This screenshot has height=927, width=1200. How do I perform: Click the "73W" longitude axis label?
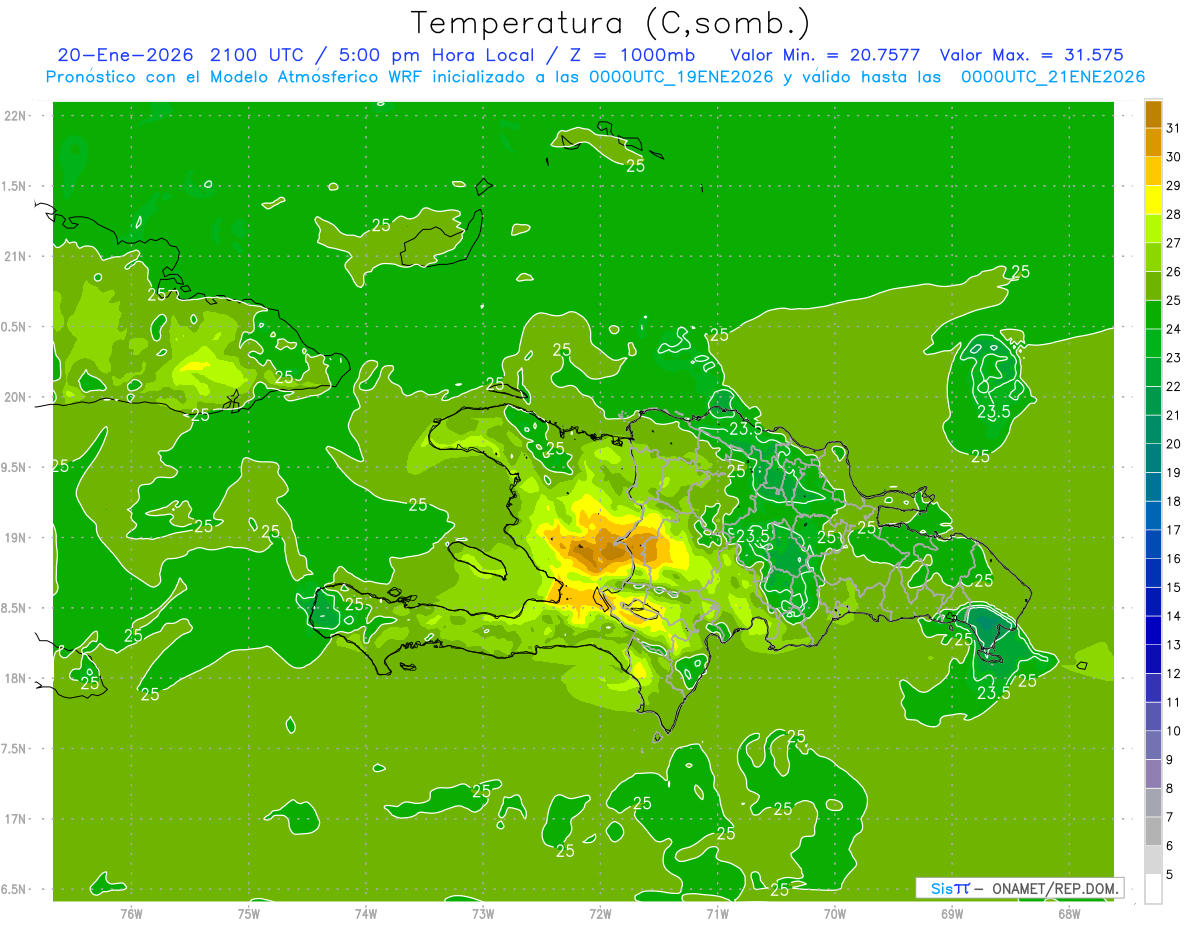[482, 914]
